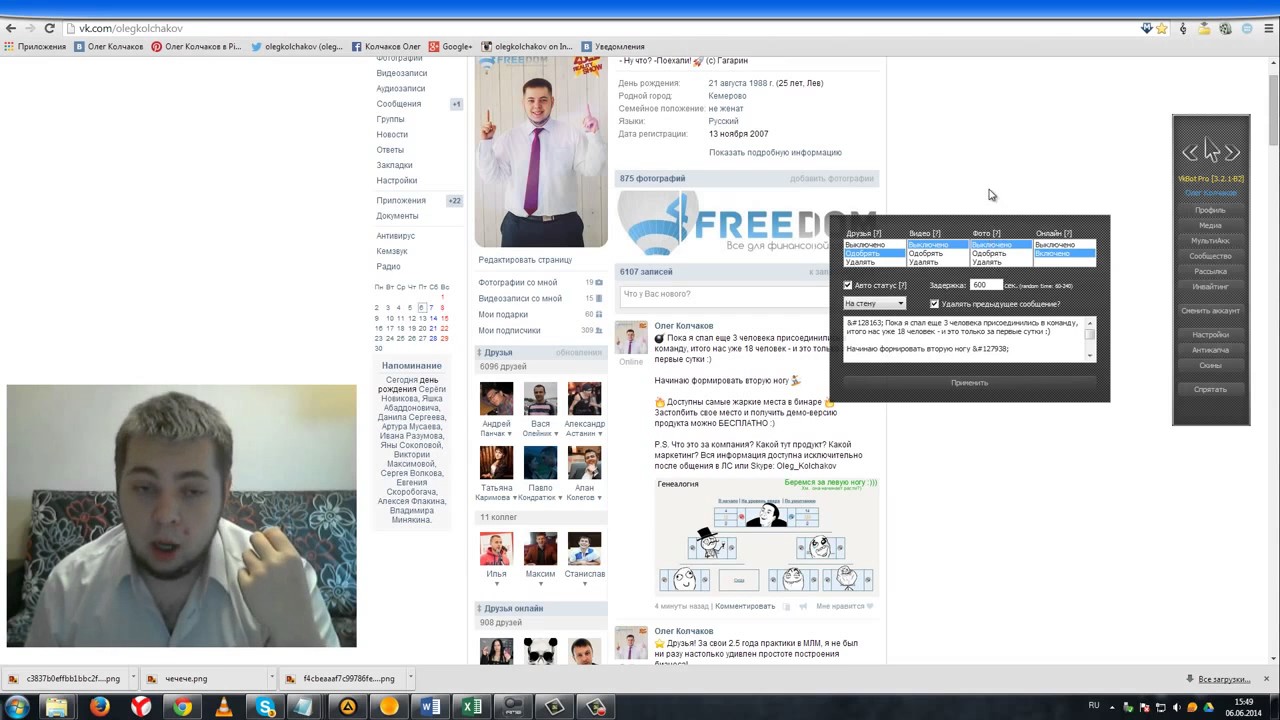Open menu arrow under friend Андрей Панчак
This screenshot has height=720, width=1280.
(x=511, y=434)
